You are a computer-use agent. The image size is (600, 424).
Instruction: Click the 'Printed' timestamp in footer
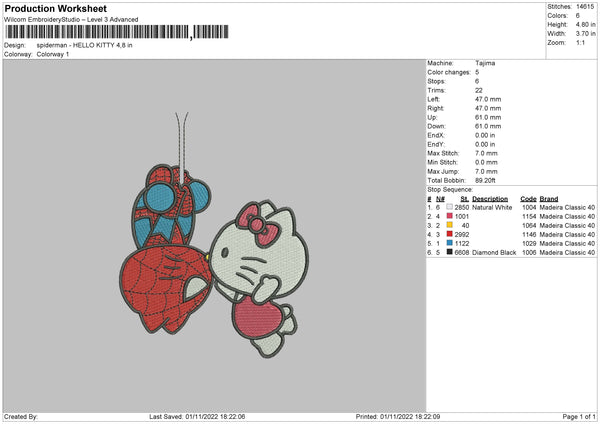click(398, 416)
